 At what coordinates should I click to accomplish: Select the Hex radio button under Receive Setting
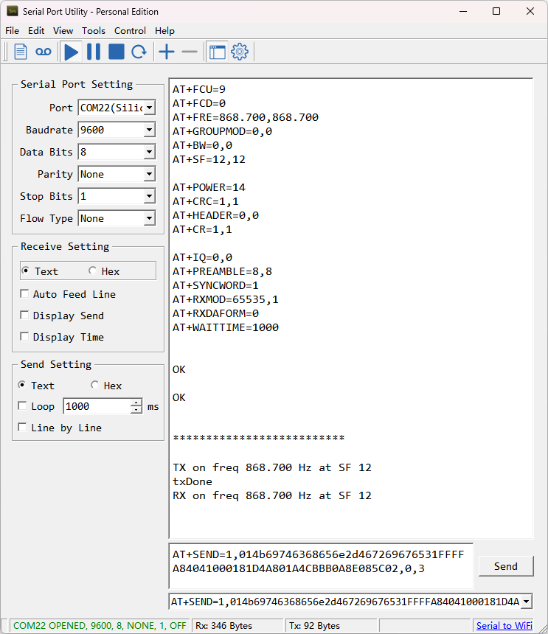(93, 271)
